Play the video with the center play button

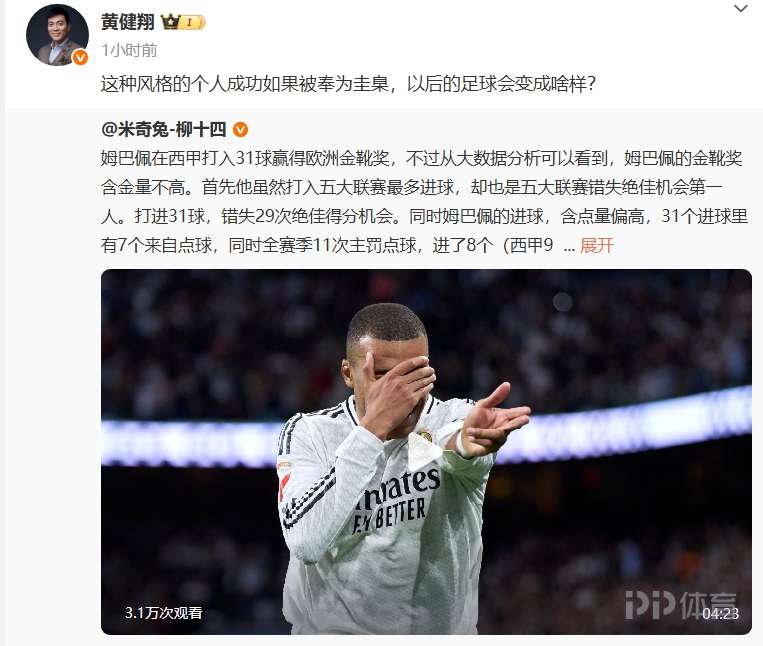click(424, 450)
